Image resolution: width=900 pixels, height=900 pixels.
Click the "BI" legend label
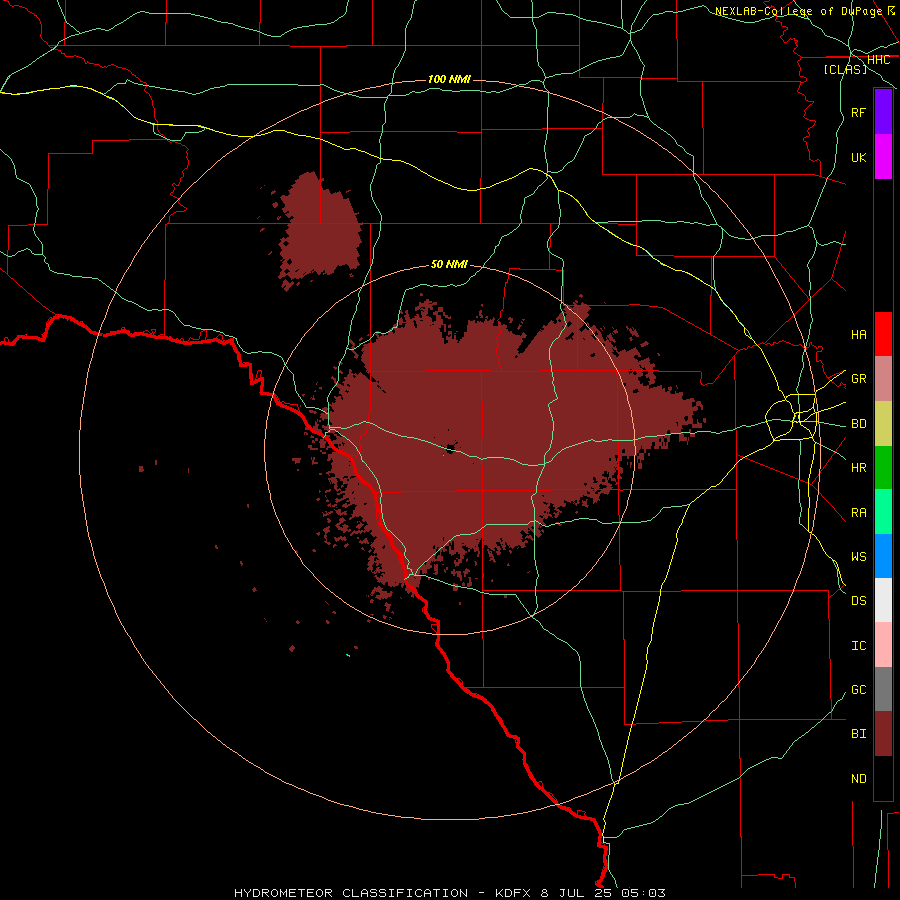point(858,734)
